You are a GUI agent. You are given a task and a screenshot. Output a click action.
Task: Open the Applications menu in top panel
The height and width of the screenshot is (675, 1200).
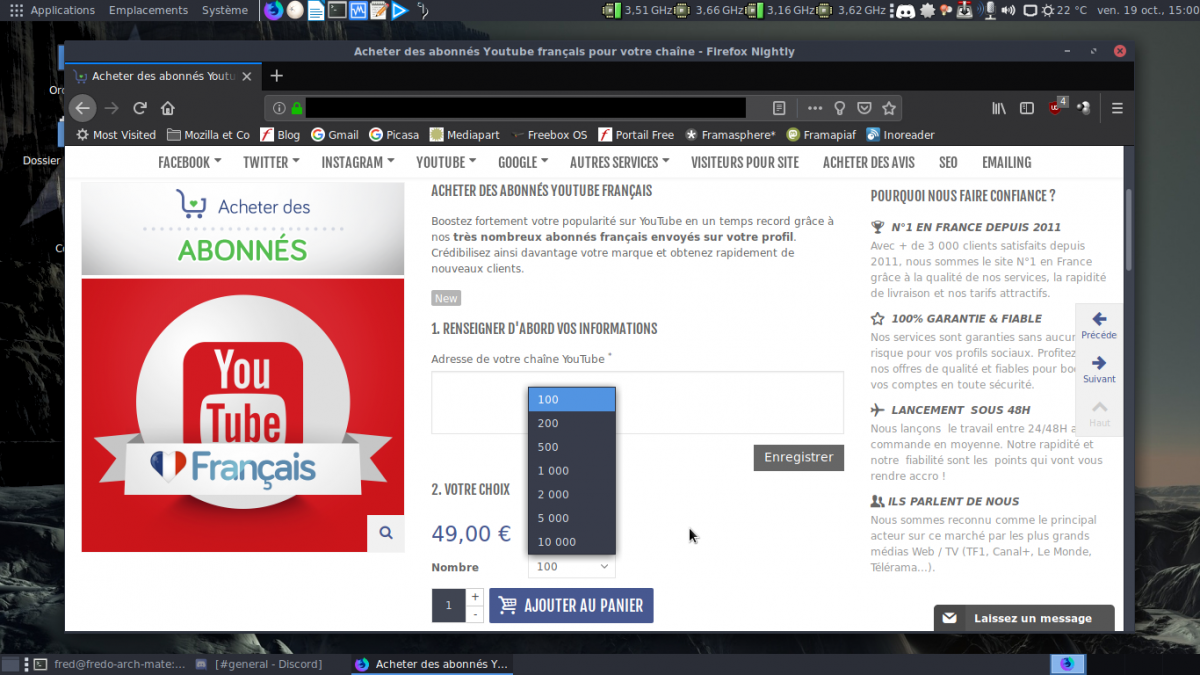click(x=62, y=10)
